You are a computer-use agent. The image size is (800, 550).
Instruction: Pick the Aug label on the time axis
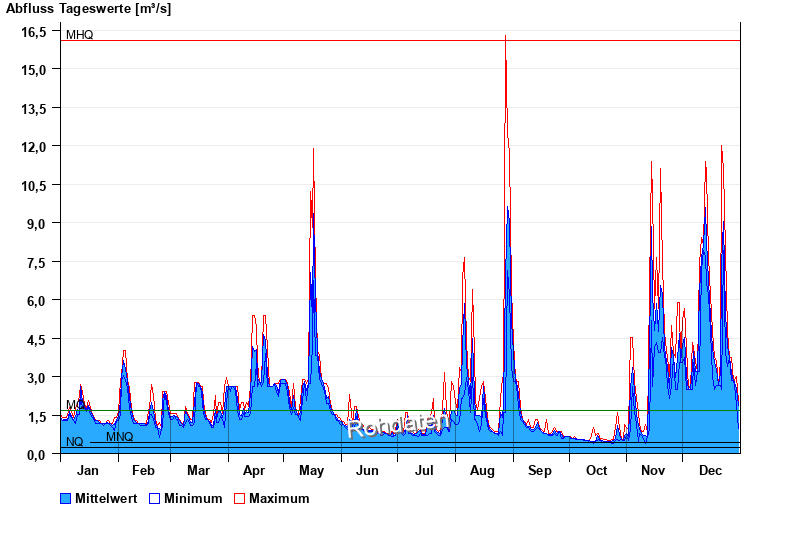click(483, 471)
